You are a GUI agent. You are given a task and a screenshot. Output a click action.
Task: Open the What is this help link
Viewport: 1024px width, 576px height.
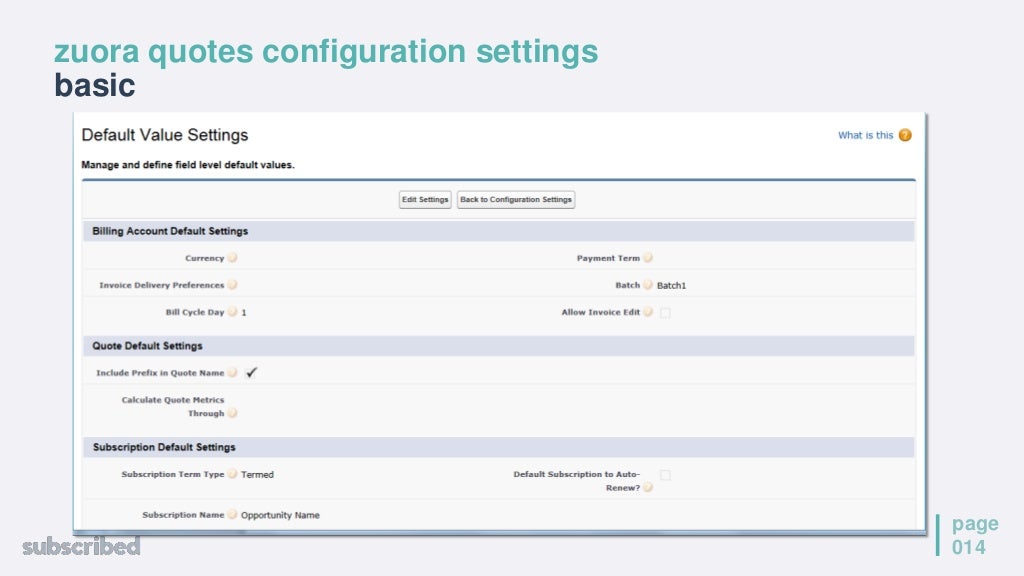[865, 135]
